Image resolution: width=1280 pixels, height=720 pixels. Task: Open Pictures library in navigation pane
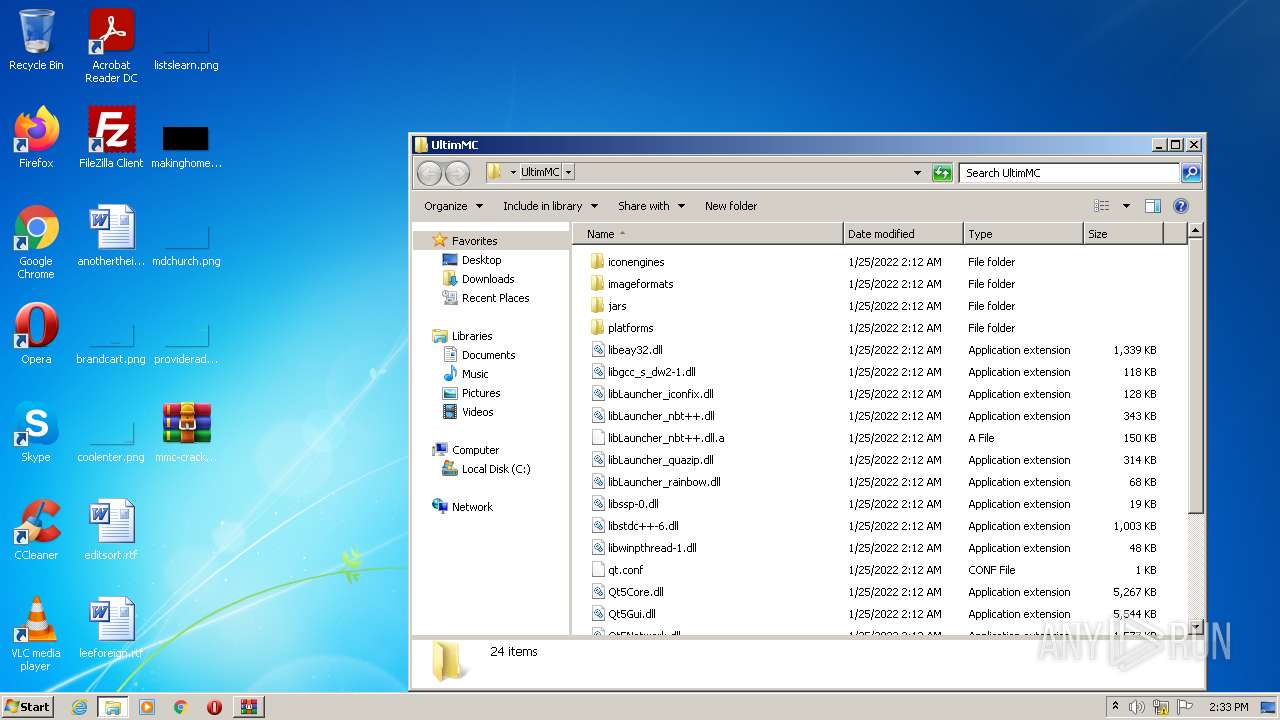coord(481,393)
